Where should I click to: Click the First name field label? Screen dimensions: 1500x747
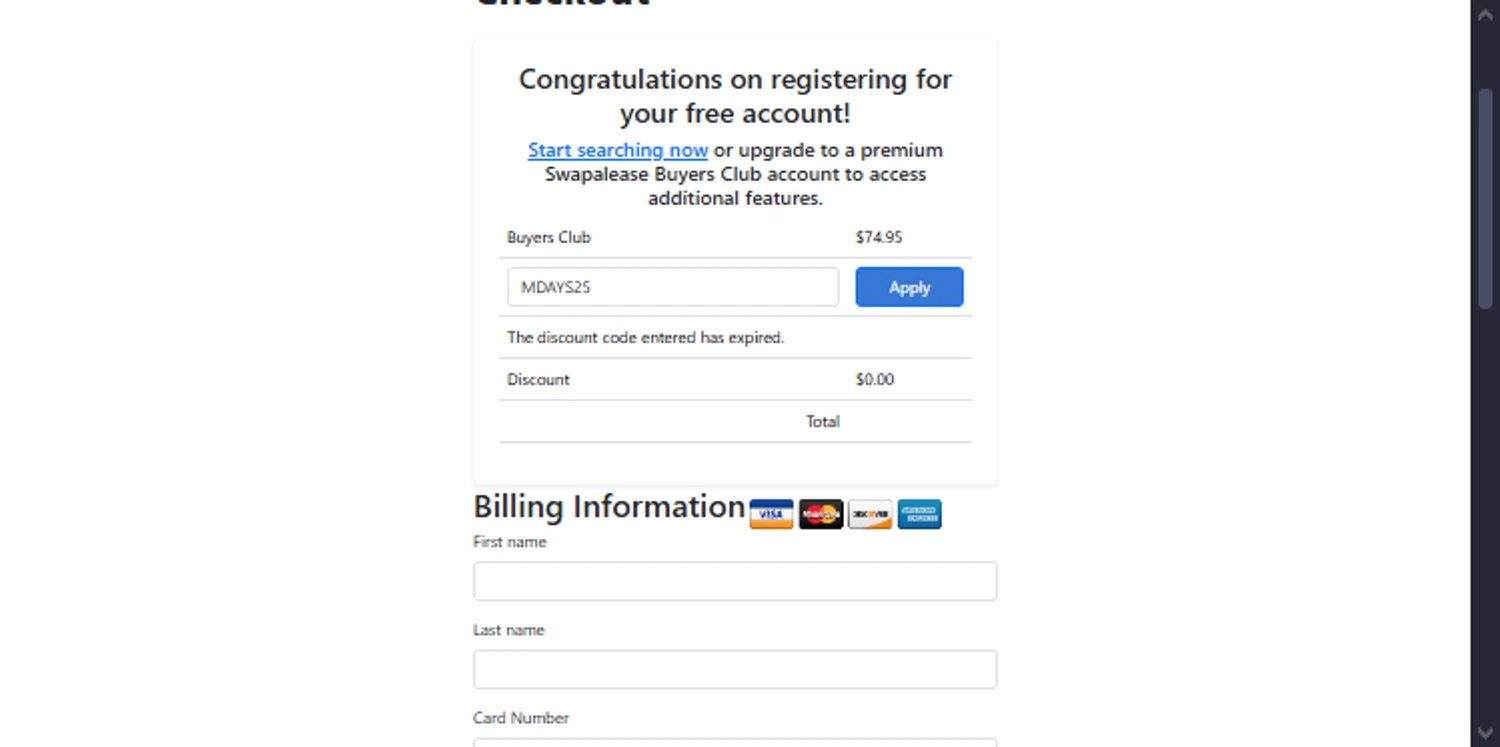[x=510, y=542]
